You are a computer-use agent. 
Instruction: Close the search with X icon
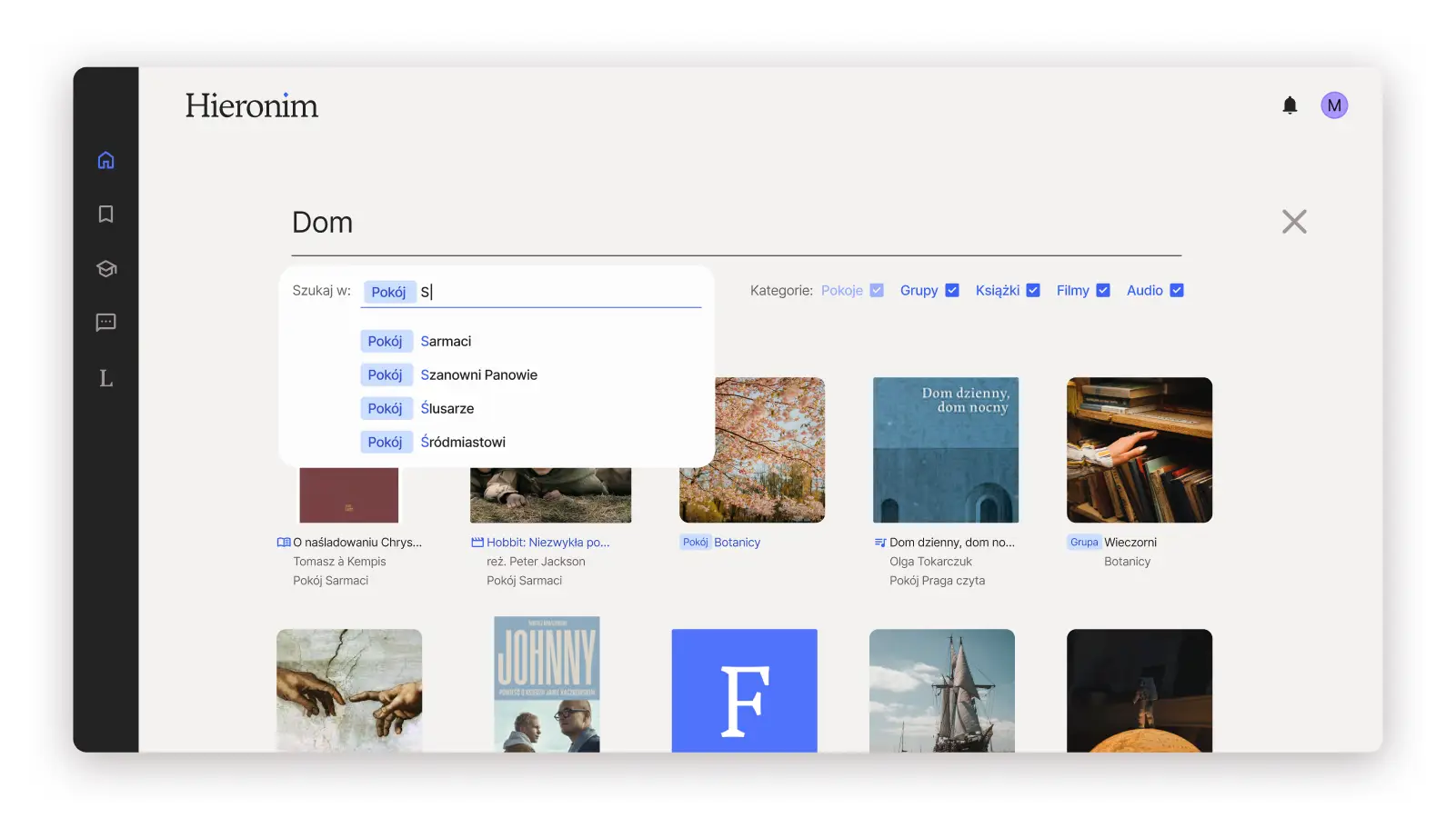(x=1294, y=222)
